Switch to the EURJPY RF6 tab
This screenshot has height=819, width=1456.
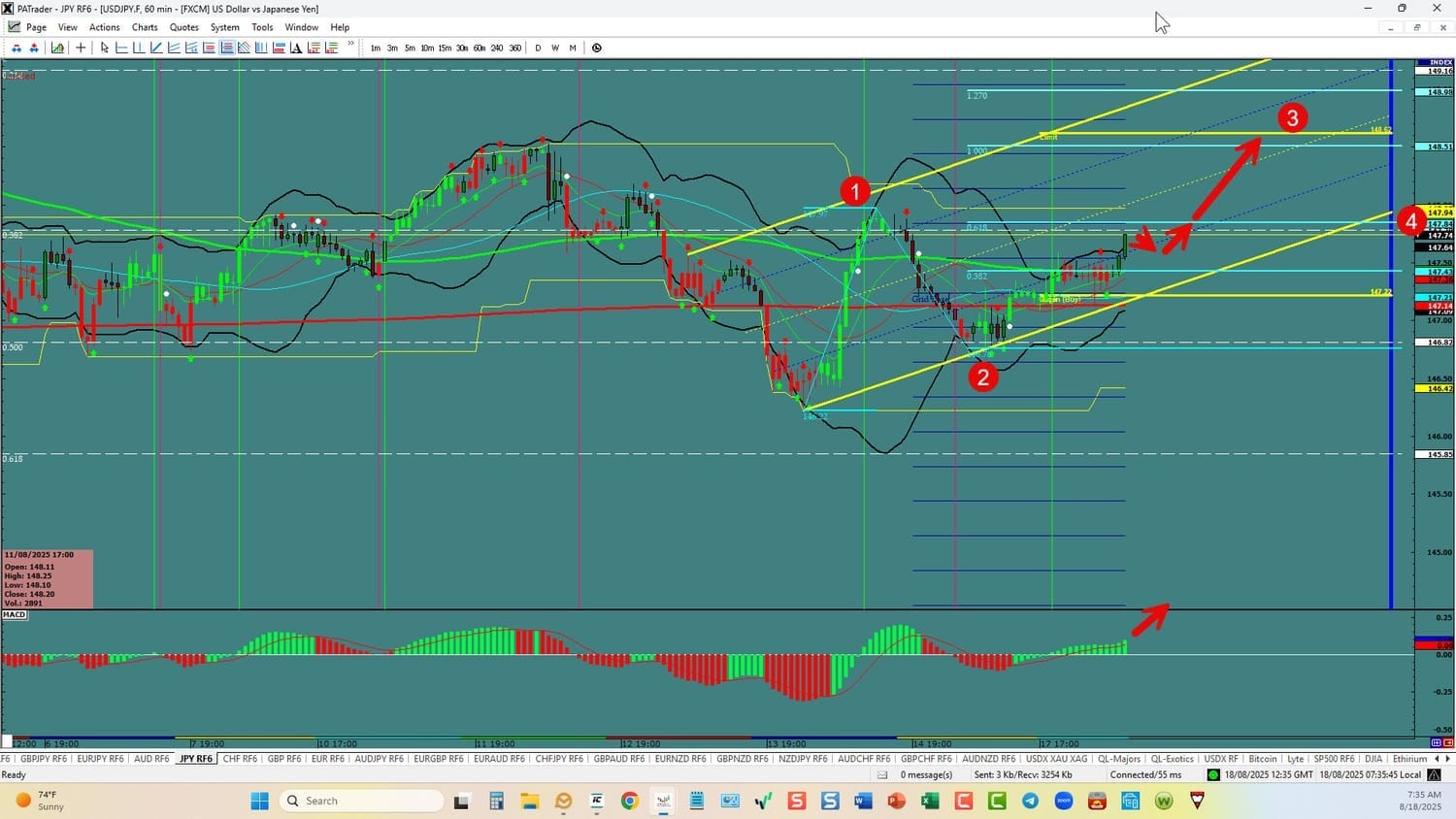[100, 759]
